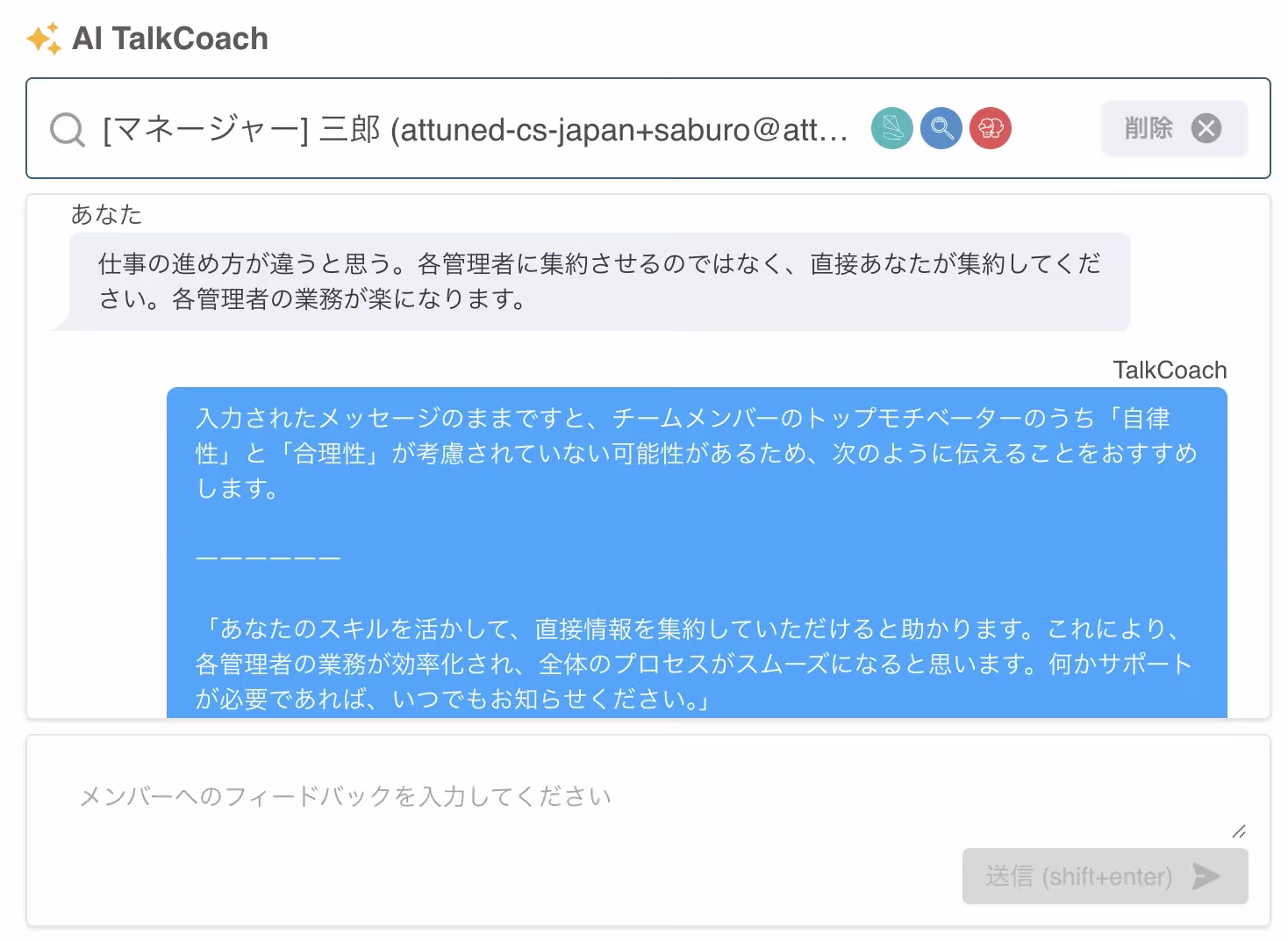Viewport: 1288px width, 941px height.
Task: Click the search magnifier inside the member field
Action: tap(66, 129)
